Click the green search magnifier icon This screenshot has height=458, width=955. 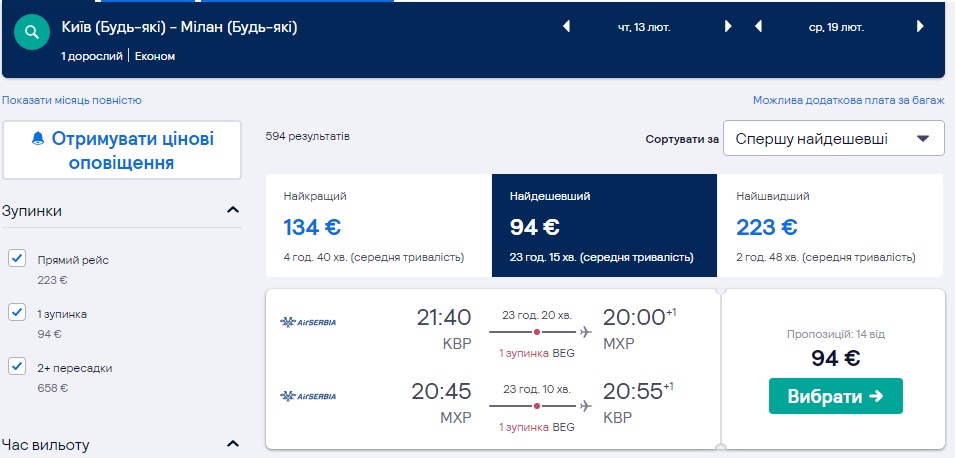32,33
